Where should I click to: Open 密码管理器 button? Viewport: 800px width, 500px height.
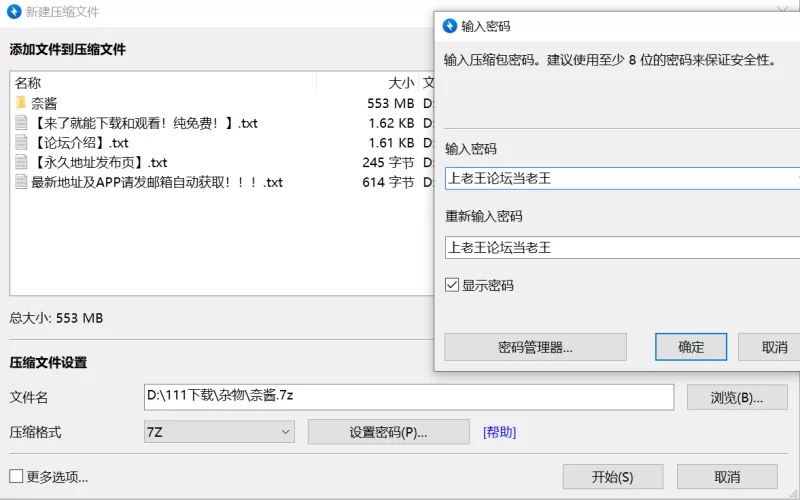tap(535, 347)
